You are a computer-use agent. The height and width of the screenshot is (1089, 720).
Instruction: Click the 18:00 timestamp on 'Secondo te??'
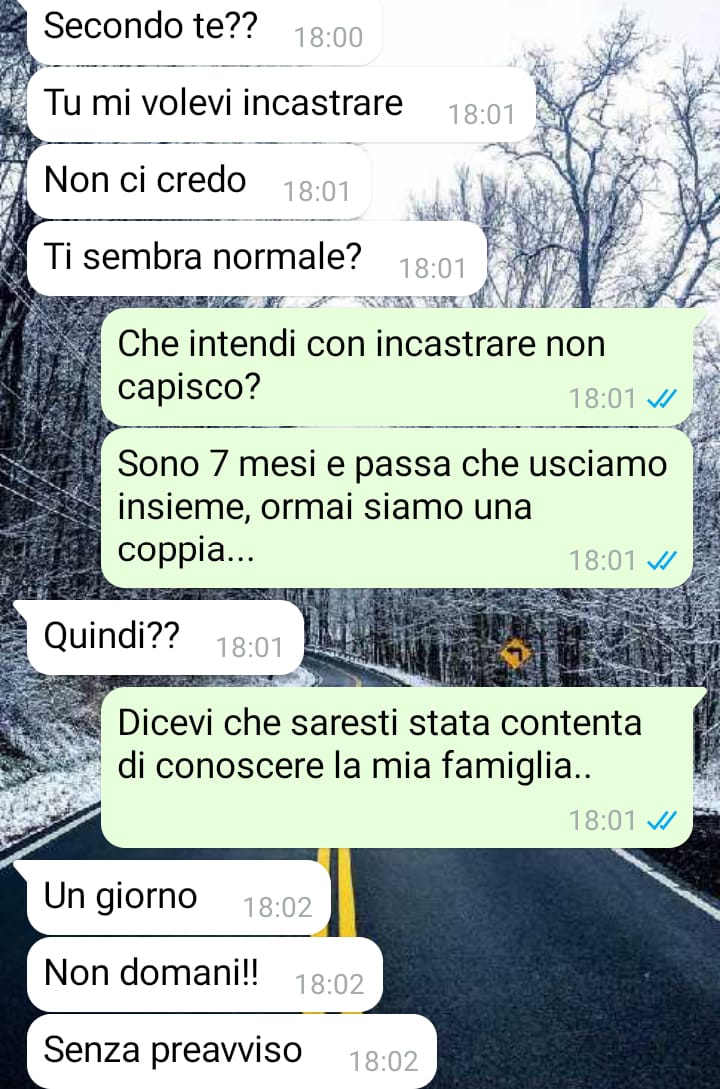pos(328,38)
